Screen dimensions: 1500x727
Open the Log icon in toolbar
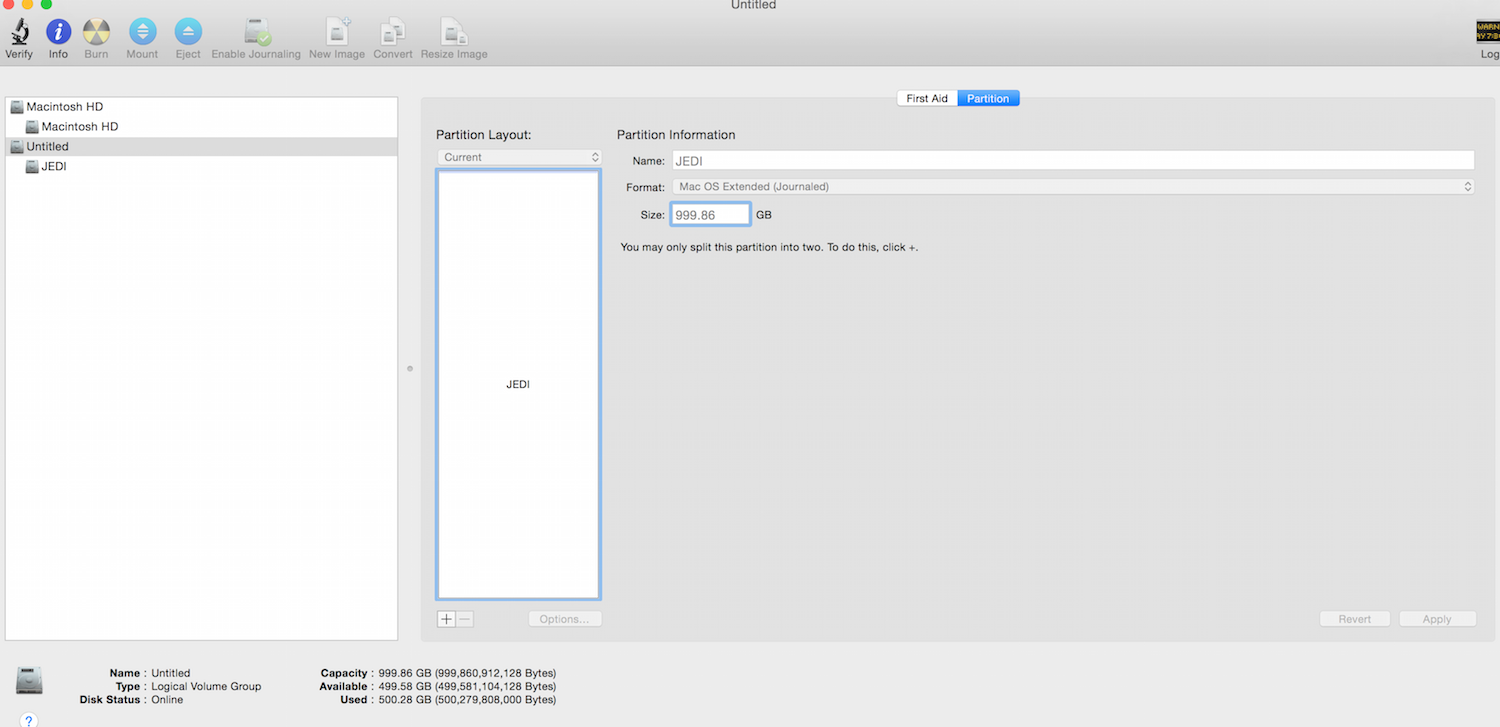point(1488,32)
